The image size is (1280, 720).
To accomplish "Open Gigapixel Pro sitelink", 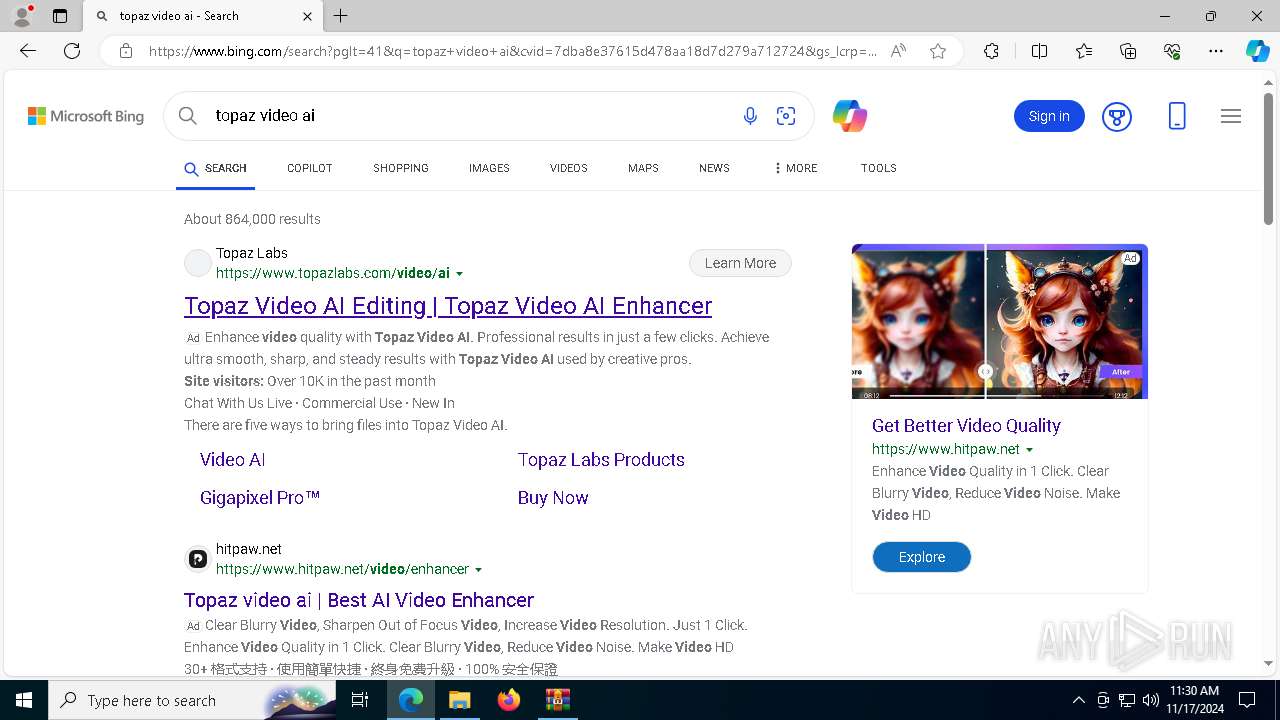I will 260,498.
